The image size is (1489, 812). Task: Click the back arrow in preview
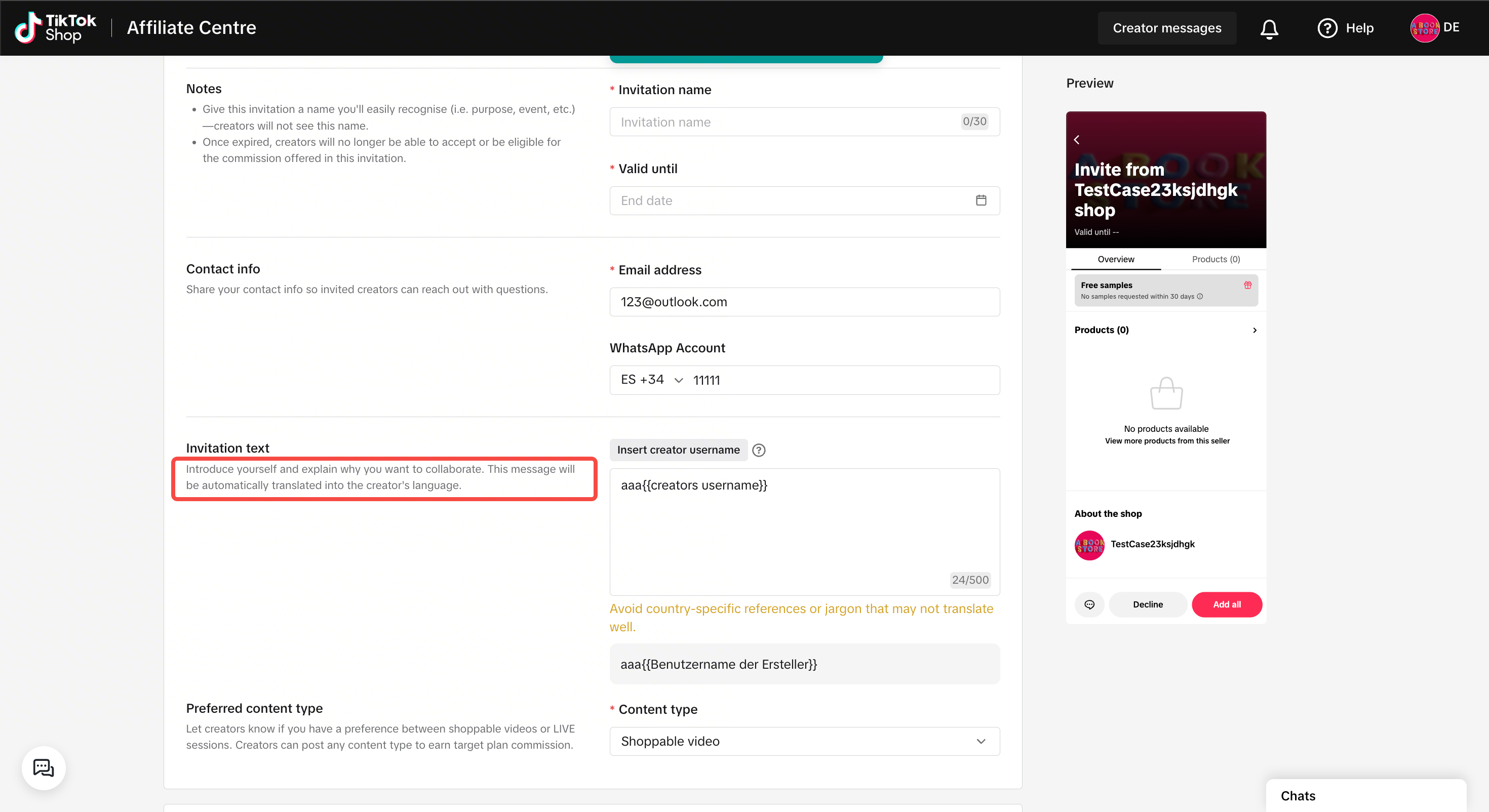point(1077,140)
